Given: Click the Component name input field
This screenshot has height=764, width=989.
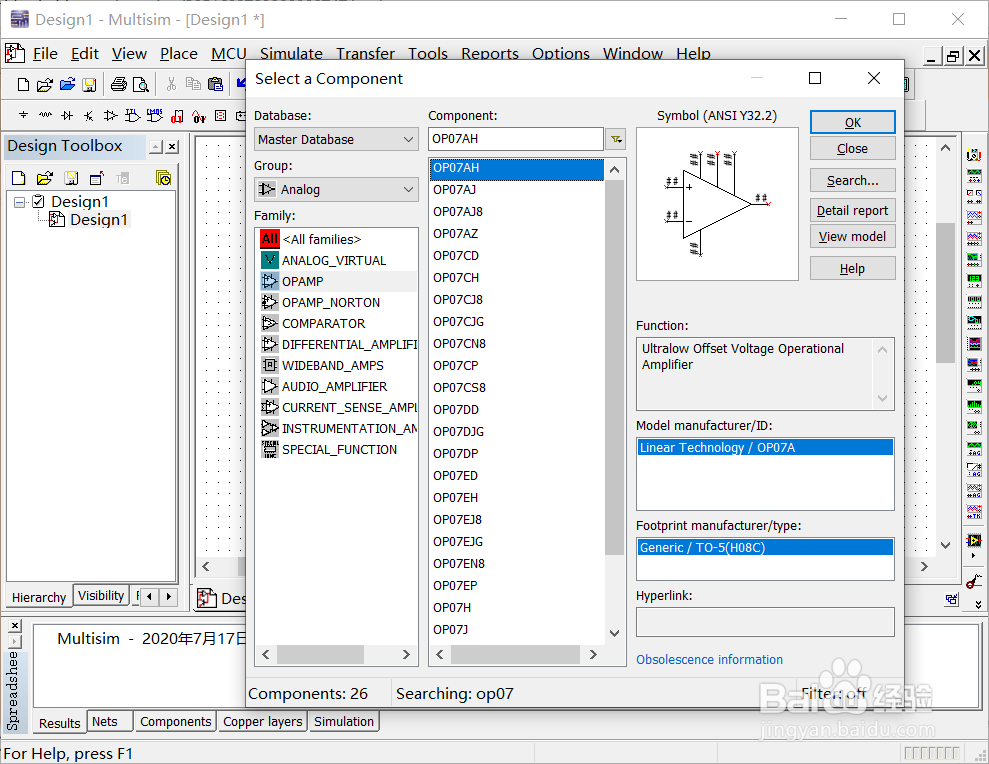Looking at the screenshot, I should coord(516,139).
